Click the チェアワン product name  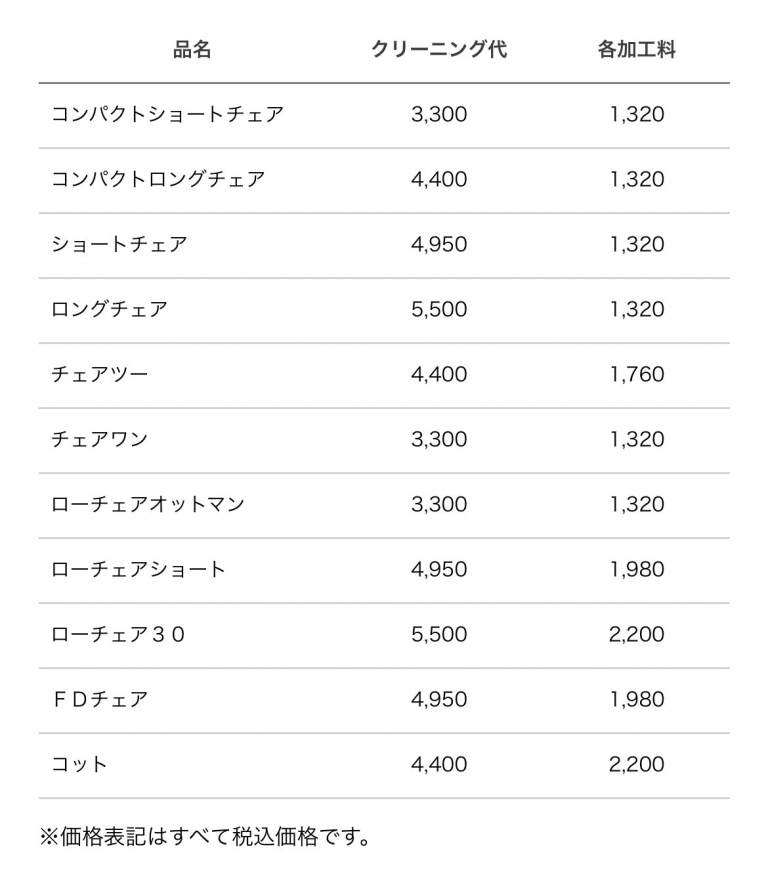pyautogui.click(x=99, y=439)
